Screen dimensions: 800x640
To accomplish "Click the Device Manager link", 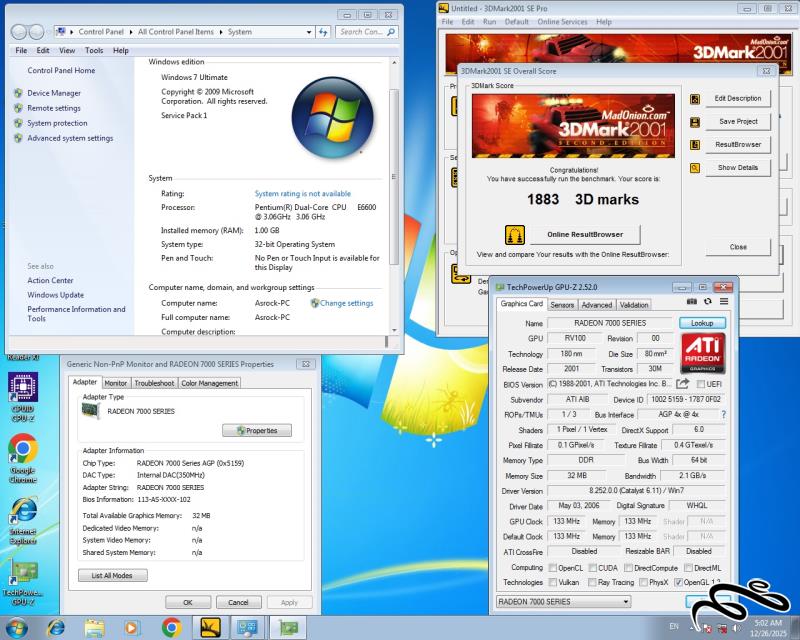I will point(54,93).
